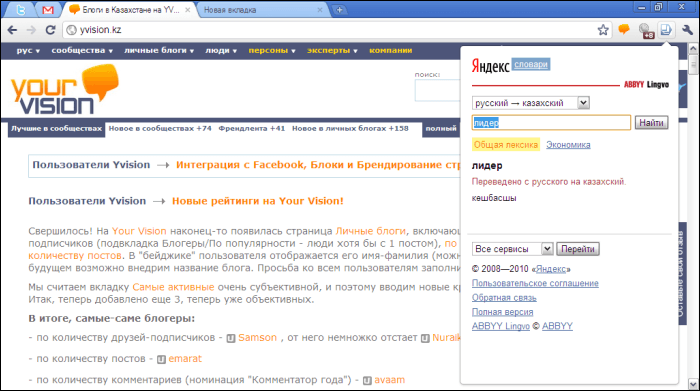
Task: Click the Найти search button
Action: point(651,123)
